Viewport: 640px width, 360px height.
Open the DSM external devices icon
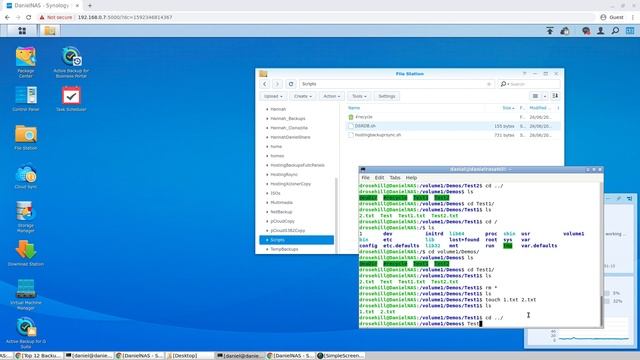565,31
